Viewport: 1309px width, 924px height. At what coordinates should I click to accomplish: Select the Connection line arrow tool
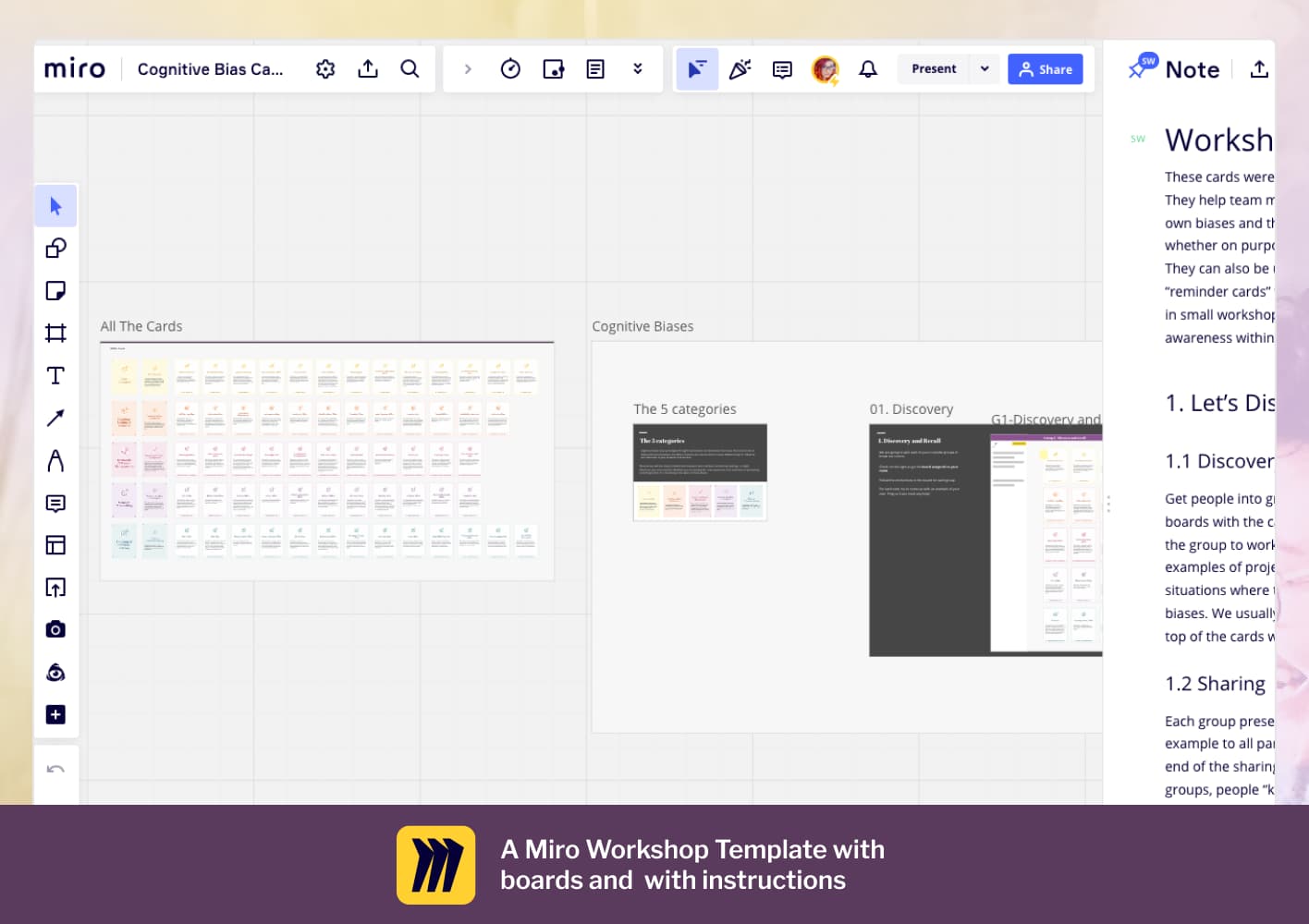[x=55, y=418]
